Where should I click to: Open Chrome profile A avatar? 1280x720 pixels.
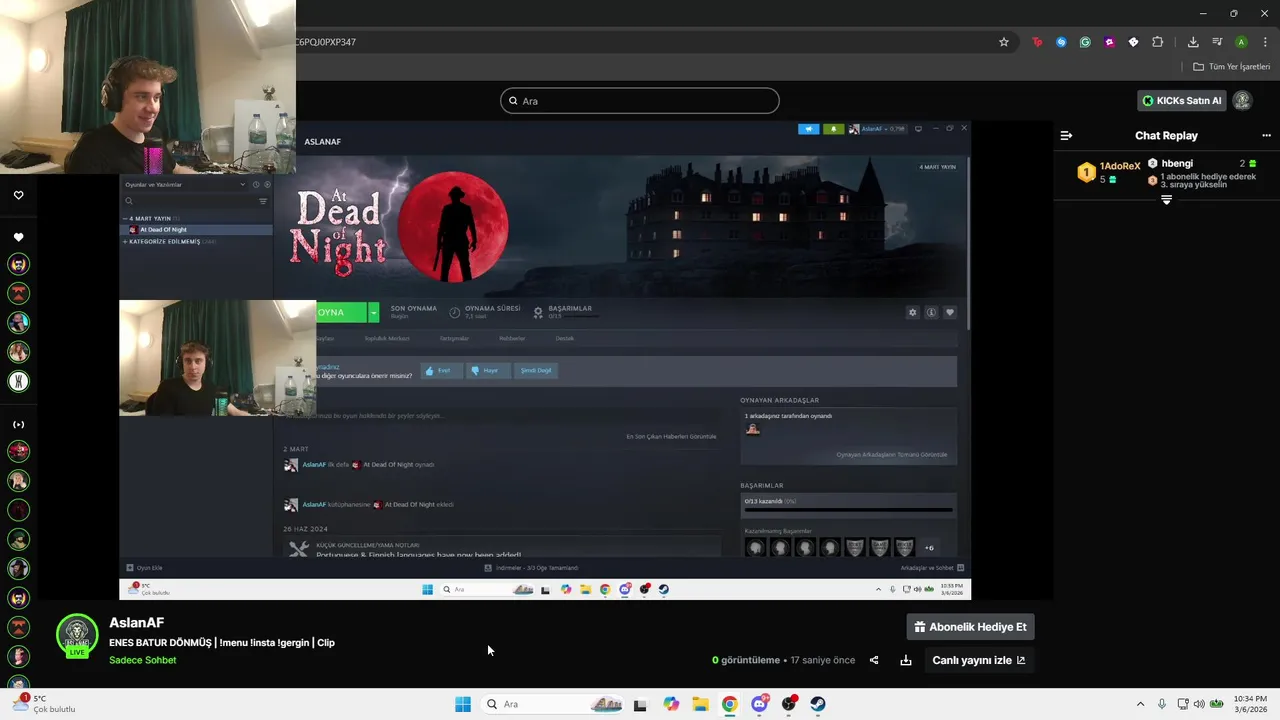(x=1241, y=42)
